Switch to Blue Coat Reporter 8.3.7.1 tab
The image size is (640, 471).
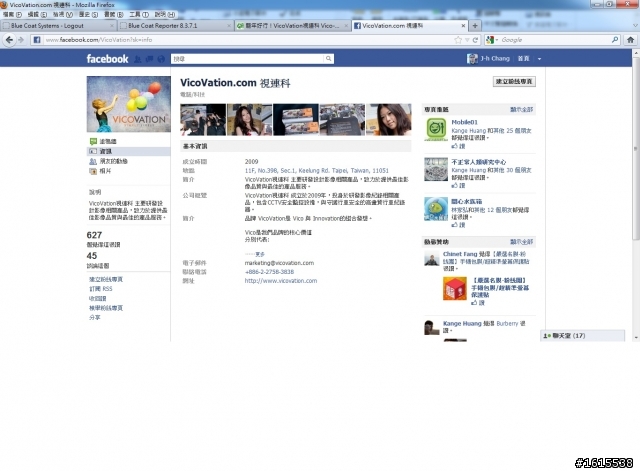[176, 25]
